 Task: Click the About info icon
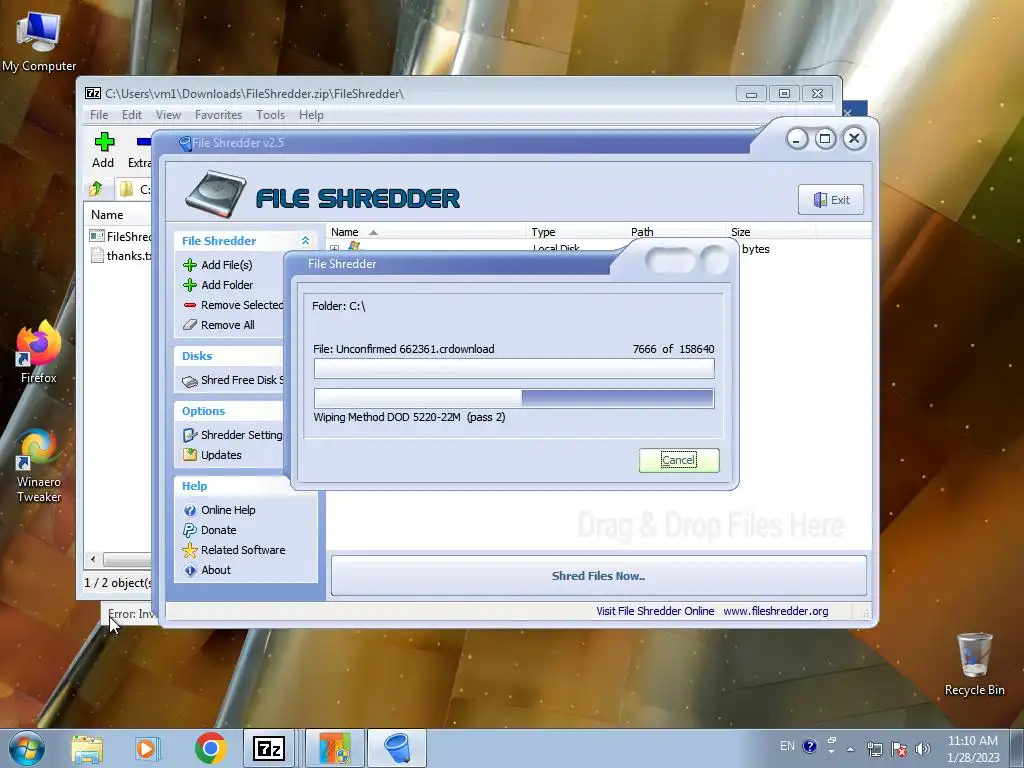pos(190,570)
